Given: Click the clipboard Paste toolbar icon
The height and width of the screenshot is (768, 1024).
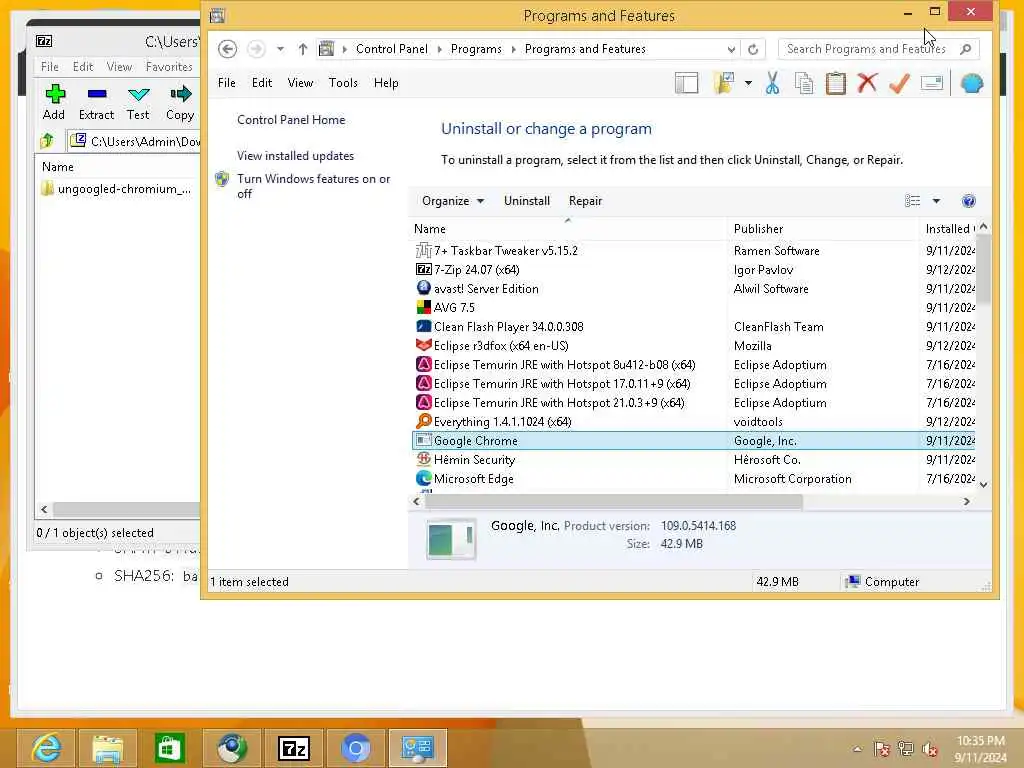Looking at the screenshot, I should coord(835,84).
